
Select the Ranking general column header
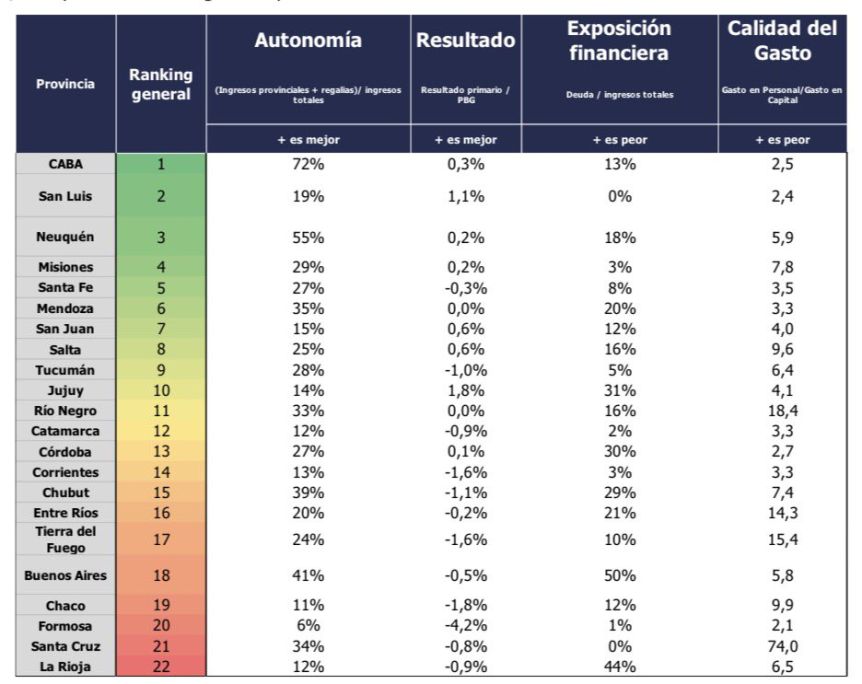click(161, 84)
